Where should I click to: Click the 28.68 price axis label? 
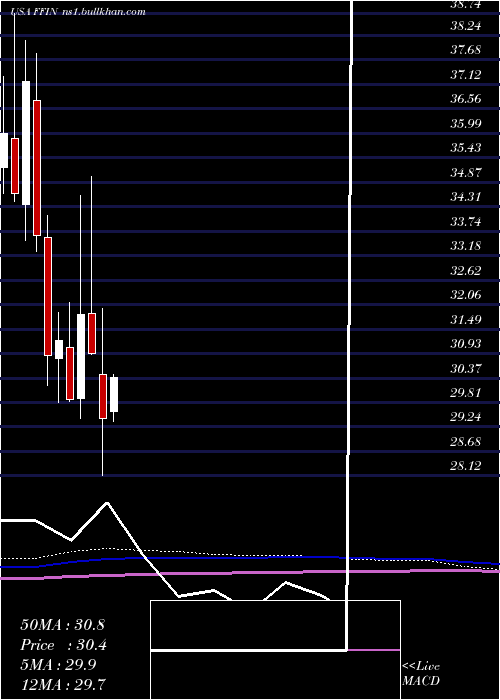pyautogui.click(x=465, y=442)
